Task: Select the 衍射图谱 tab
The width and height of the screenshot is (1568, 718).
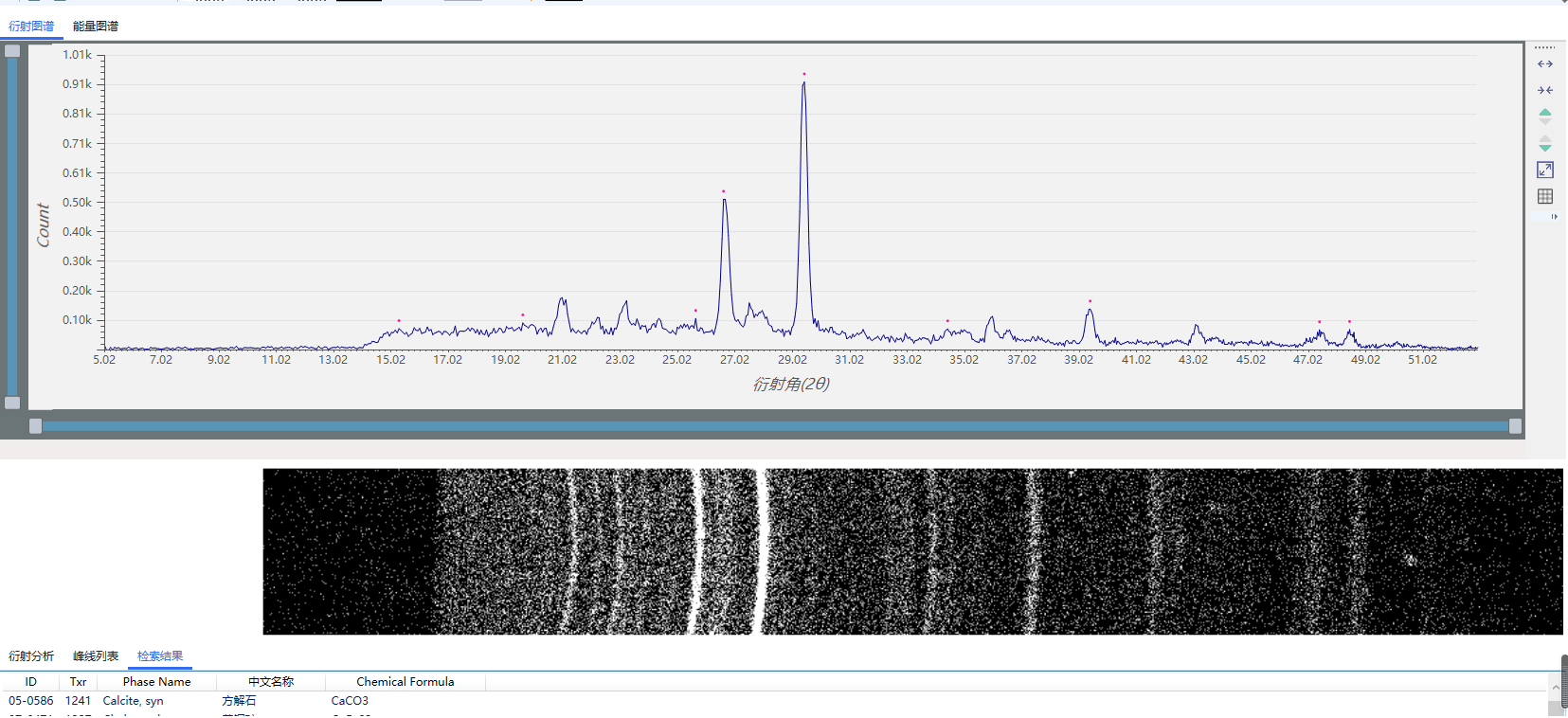Action: coord(31,27)
